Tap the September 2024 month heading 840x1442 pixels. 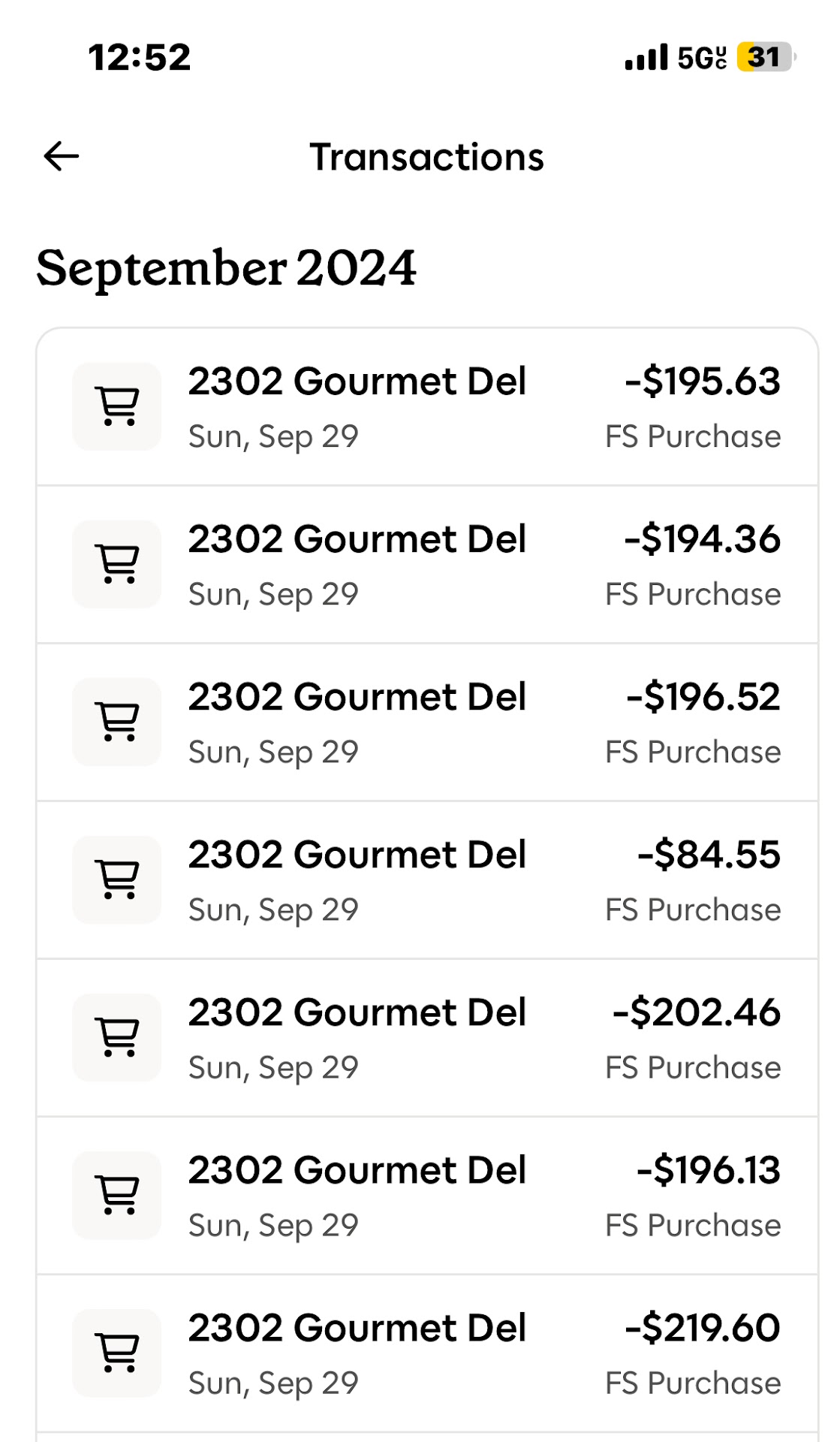(x=226, y=268)
